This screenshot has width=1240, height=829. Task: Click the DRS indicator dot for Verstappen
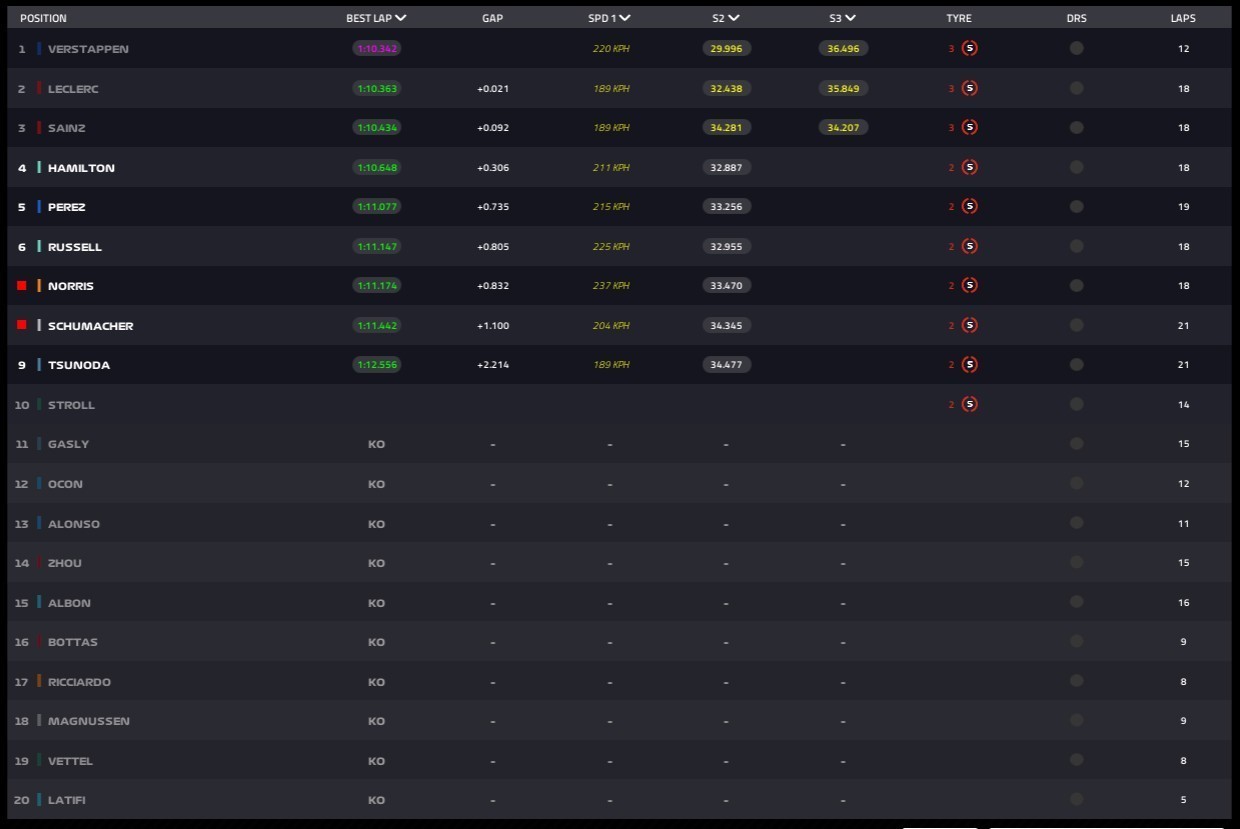(1076, 48)
